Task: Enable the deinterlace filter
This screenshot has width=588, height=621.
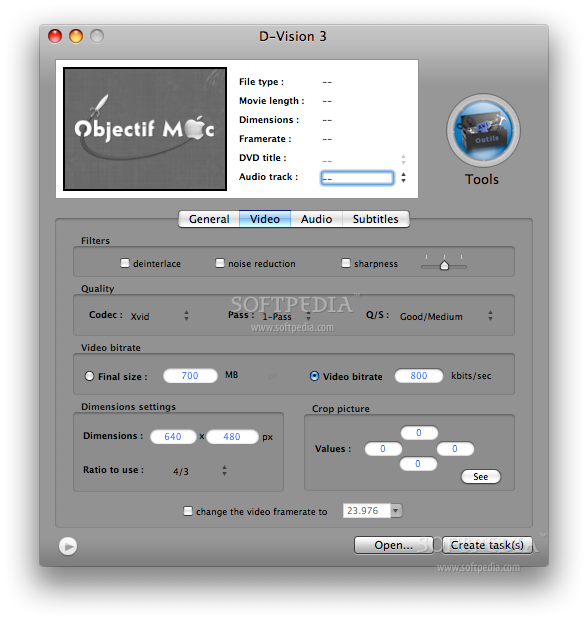Action: [125, 263]
